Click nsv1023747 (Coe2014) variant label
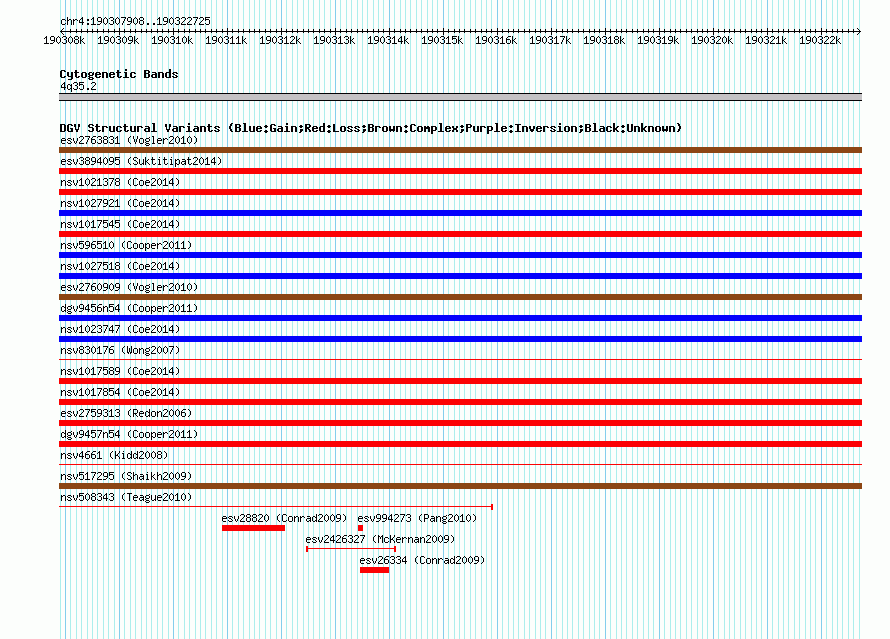This screenshot has height=639, width=890. (120, 329)
